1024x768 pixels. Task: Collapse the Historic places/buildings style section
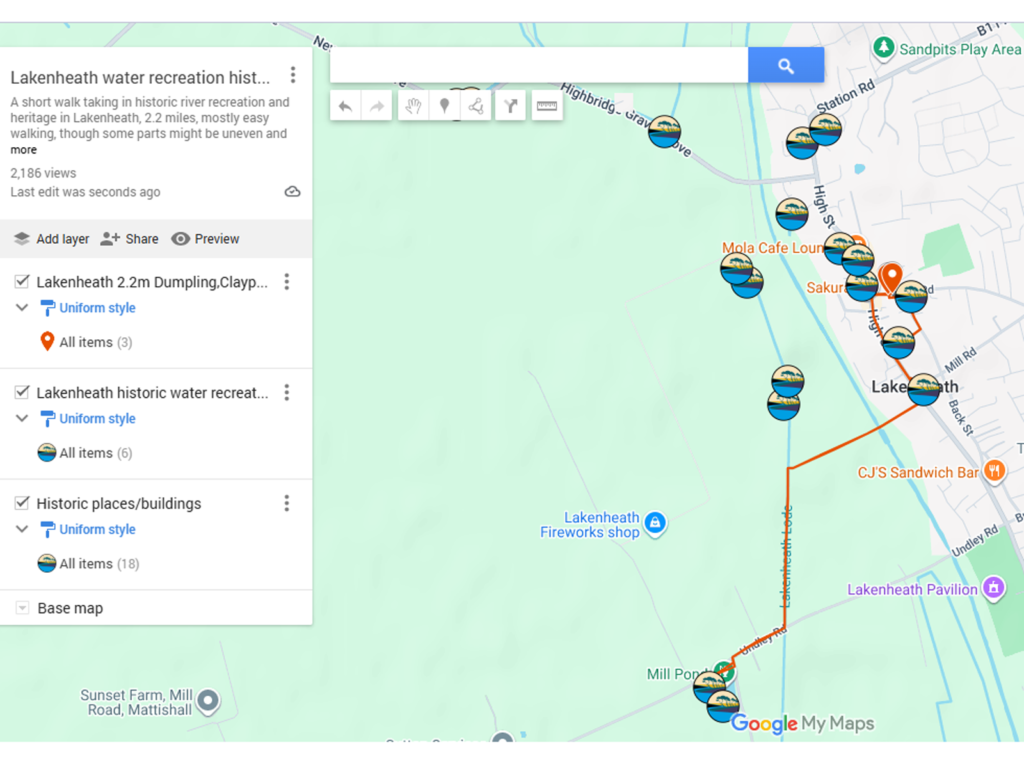point(22,529)
